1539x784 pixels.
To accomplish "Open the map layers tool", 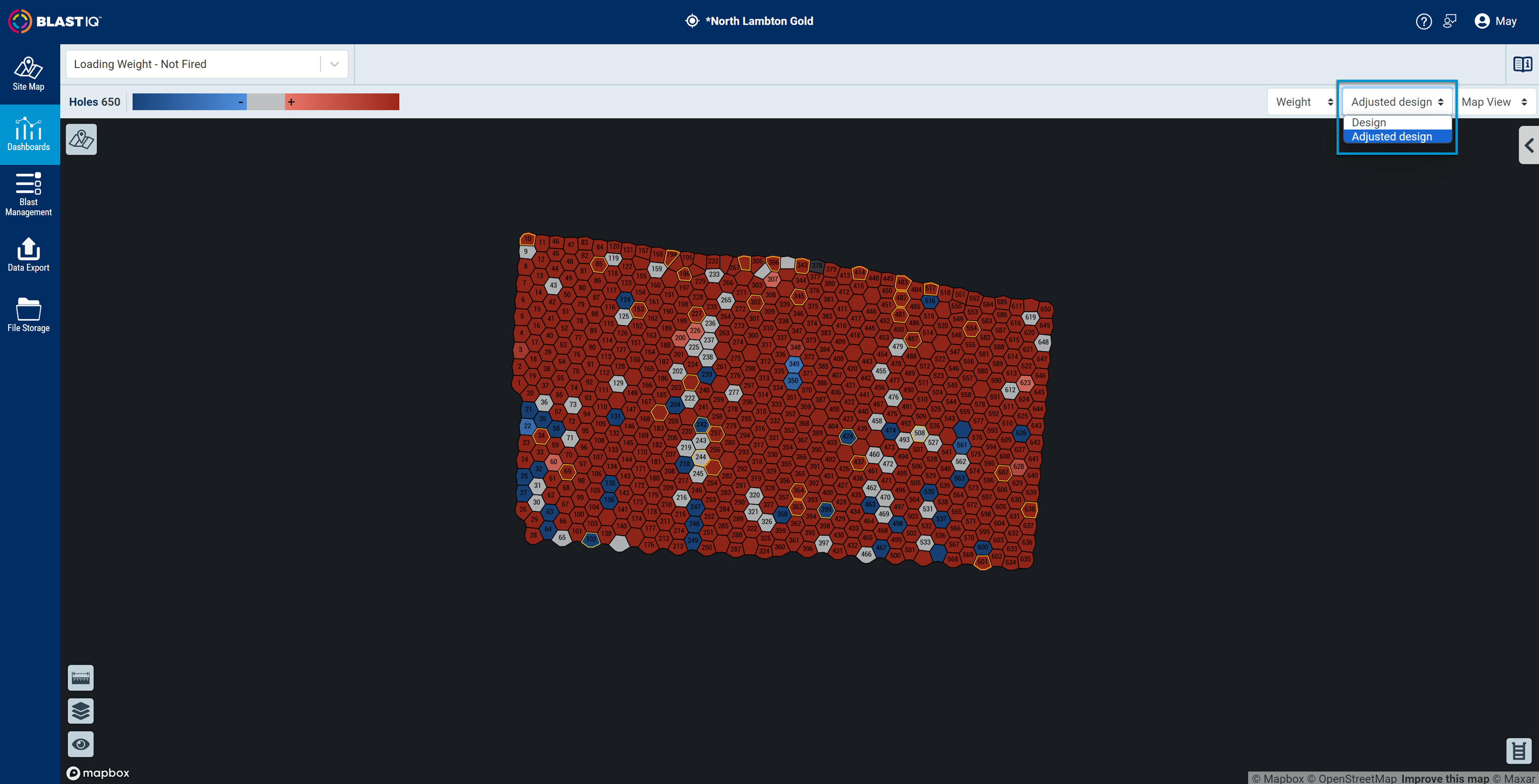I will (x=81, y=711).
